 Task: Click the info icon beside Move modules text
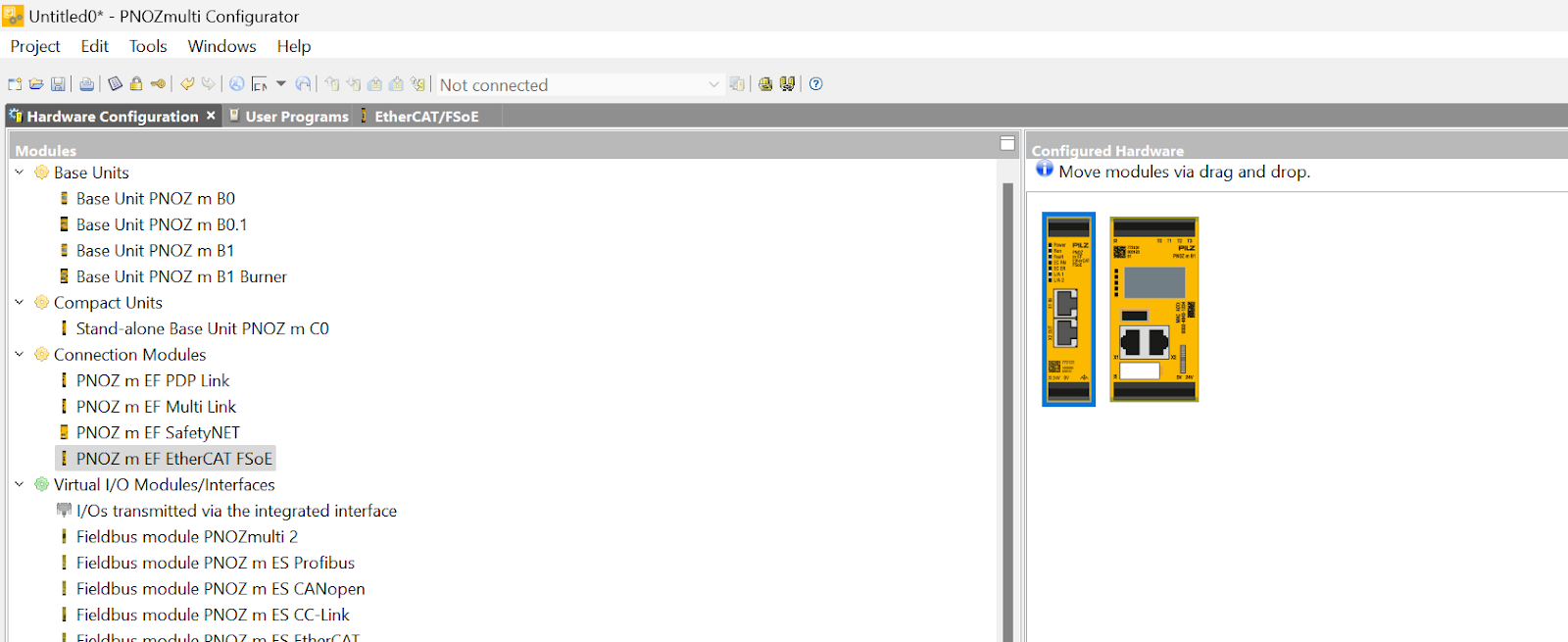click(1045, 170)
